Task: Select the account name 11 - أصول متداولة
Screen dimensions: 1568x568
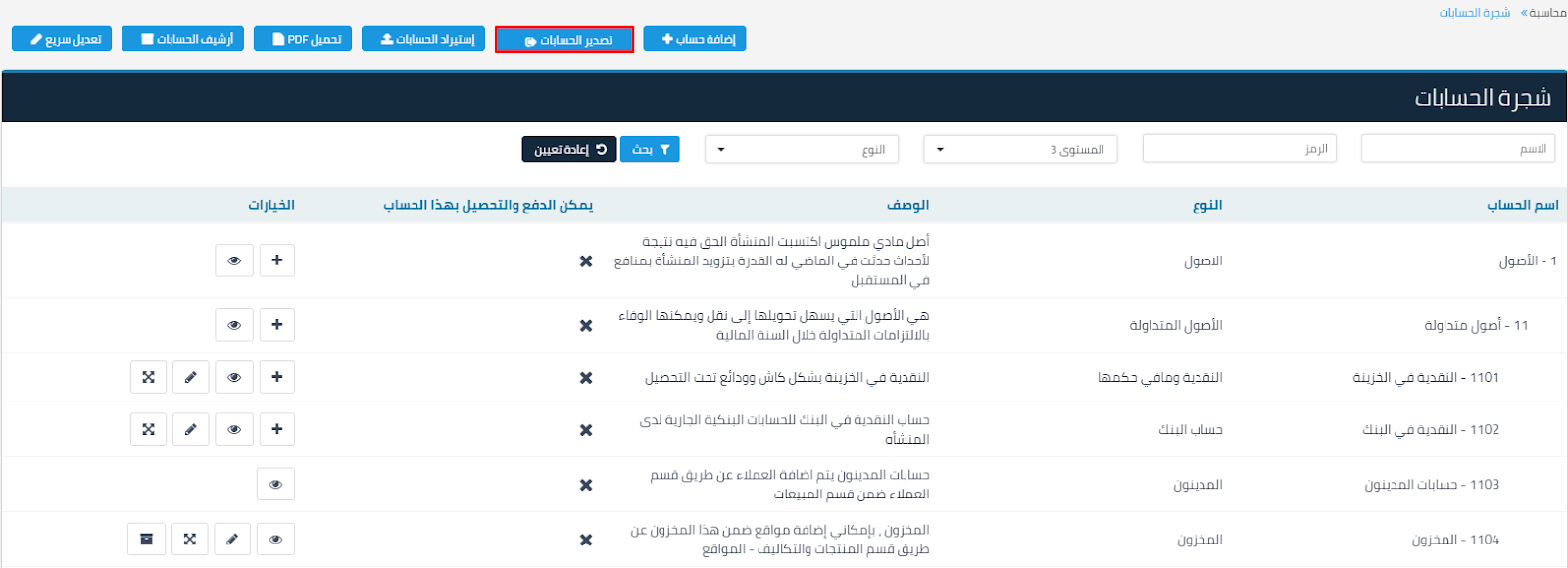Action: (1476, 325)
